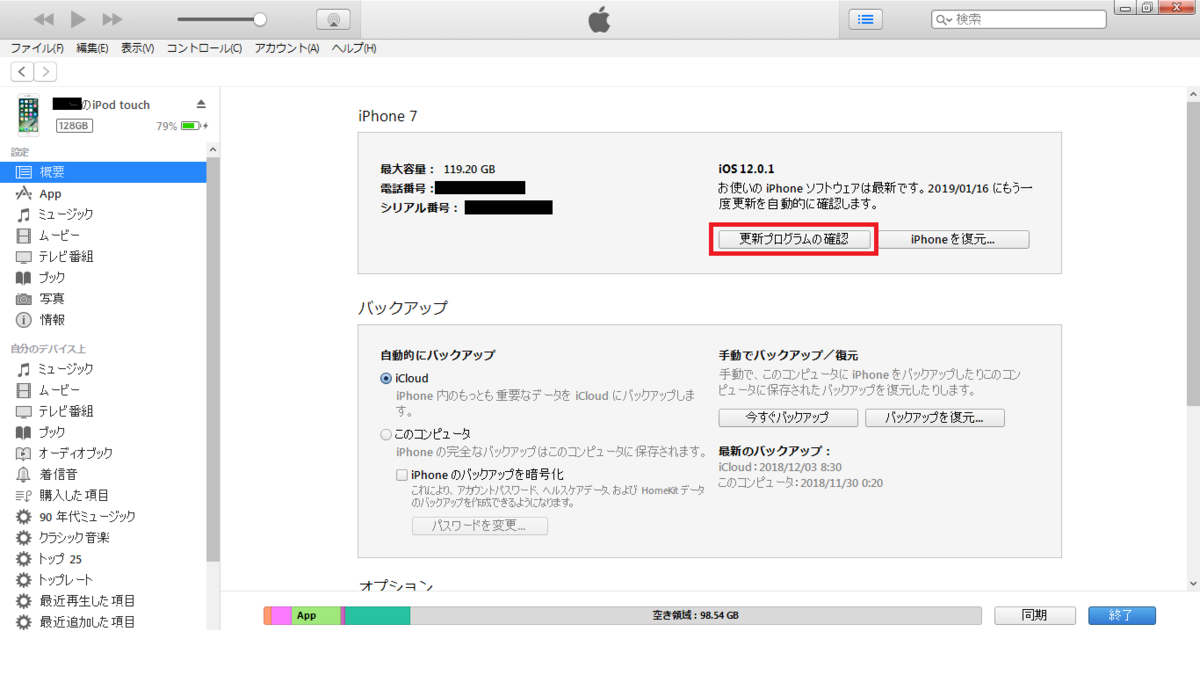Screen dimensions: 1200x675
Task: Click the Apple logo in the display
Action: [x=599, y=19]
